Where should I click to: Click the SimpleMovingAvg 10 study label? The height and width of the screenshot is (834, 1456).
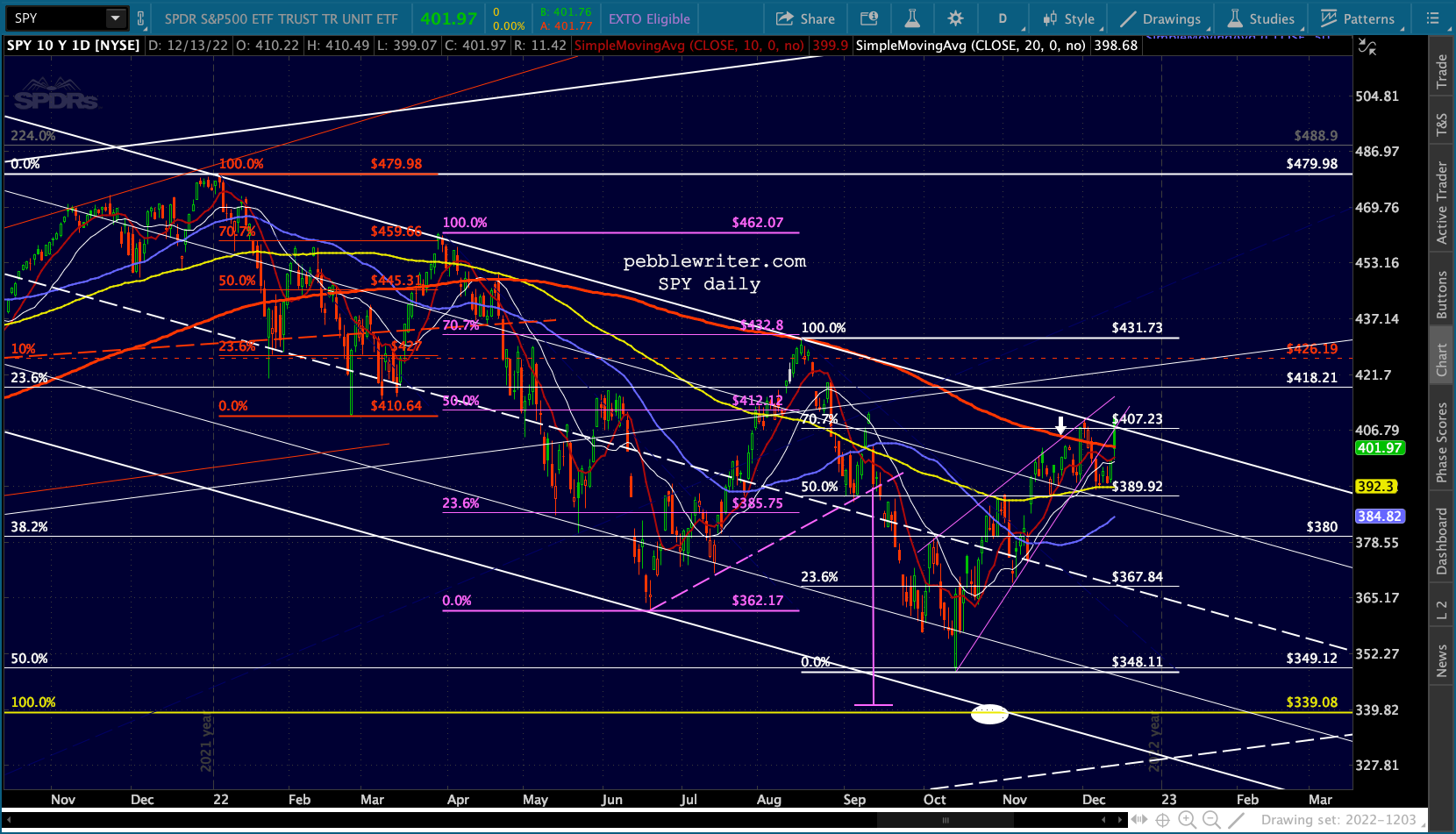[689, 46]
